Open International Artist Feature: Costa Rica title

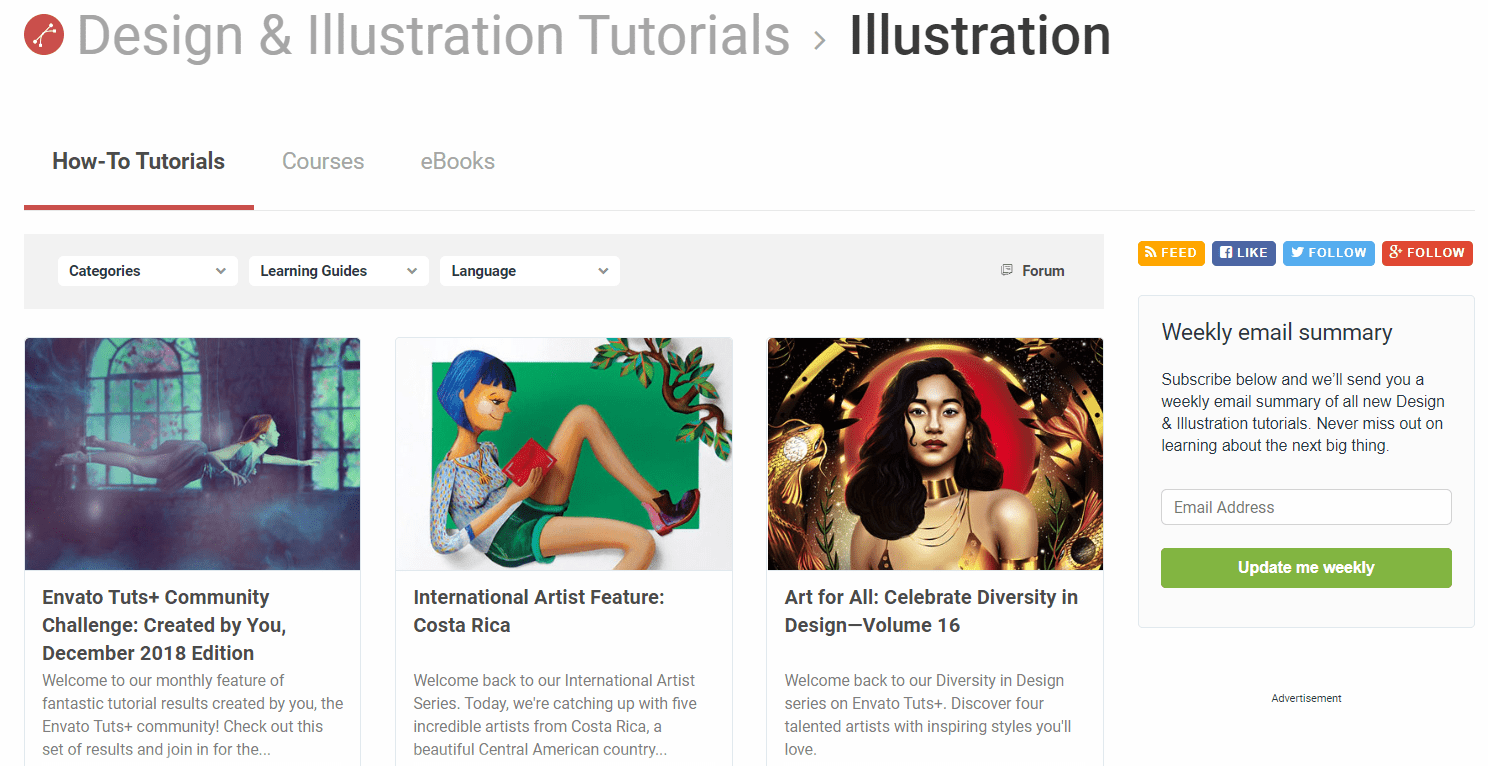[x=539, y=611]
